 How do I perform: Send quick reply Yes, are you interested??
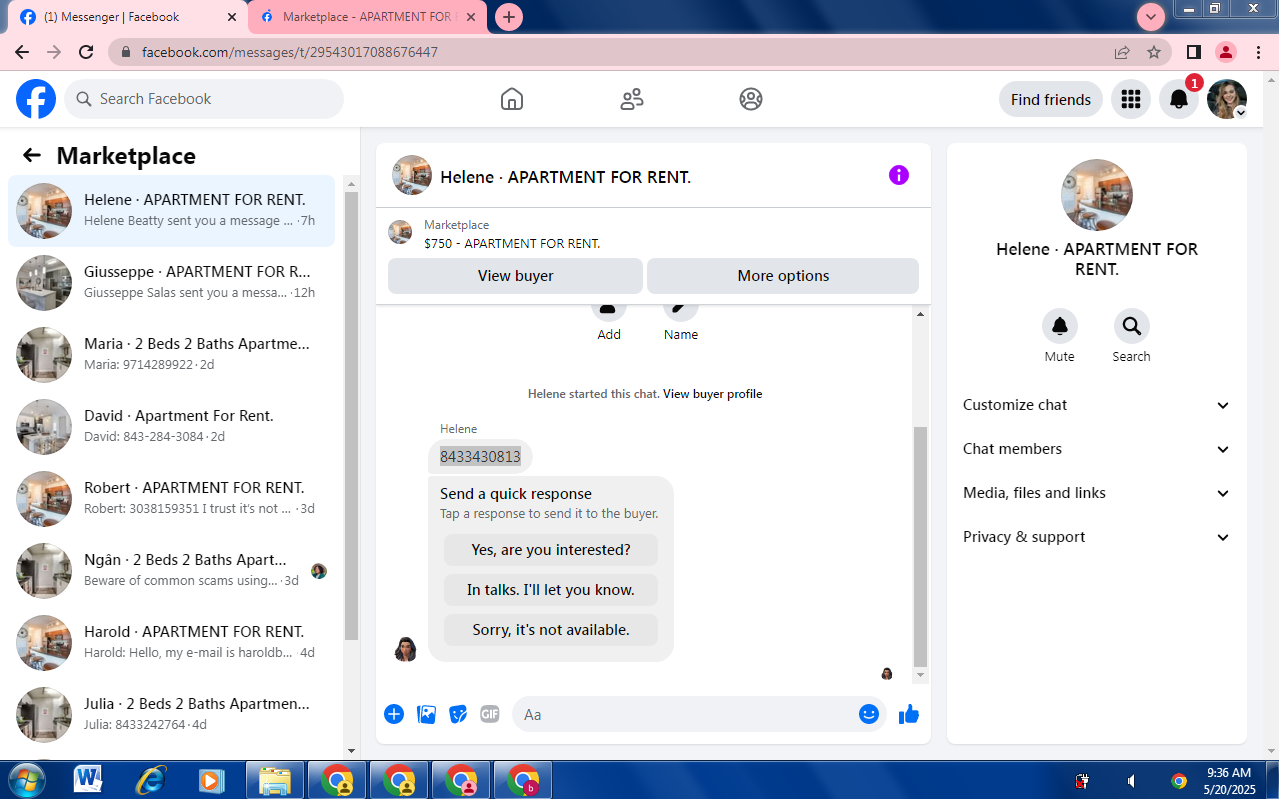click(x=551, y=550)
